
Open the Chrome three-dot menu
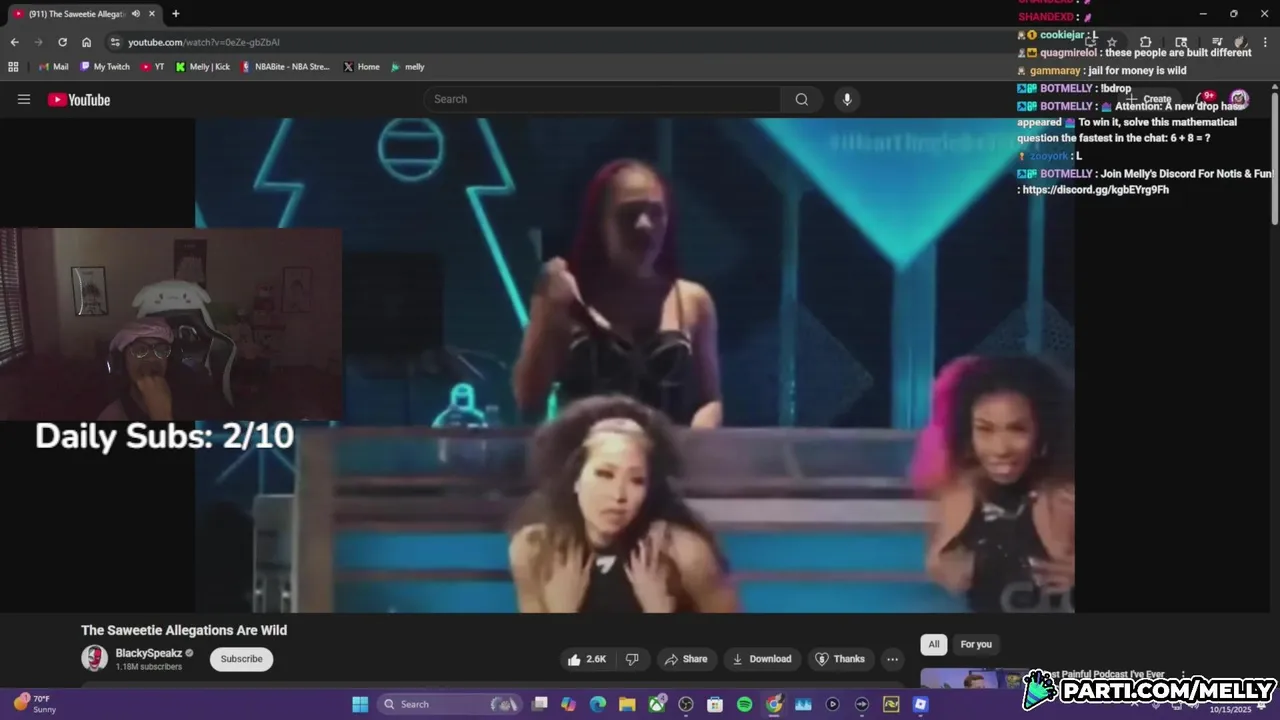[1265, 42]
